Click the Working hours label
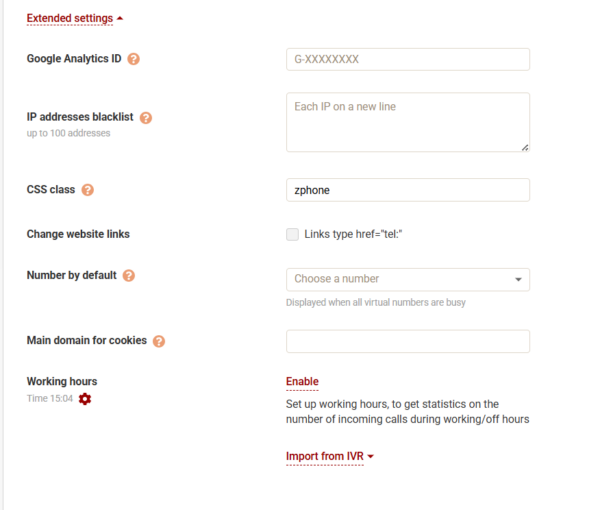 coord(61,382)
